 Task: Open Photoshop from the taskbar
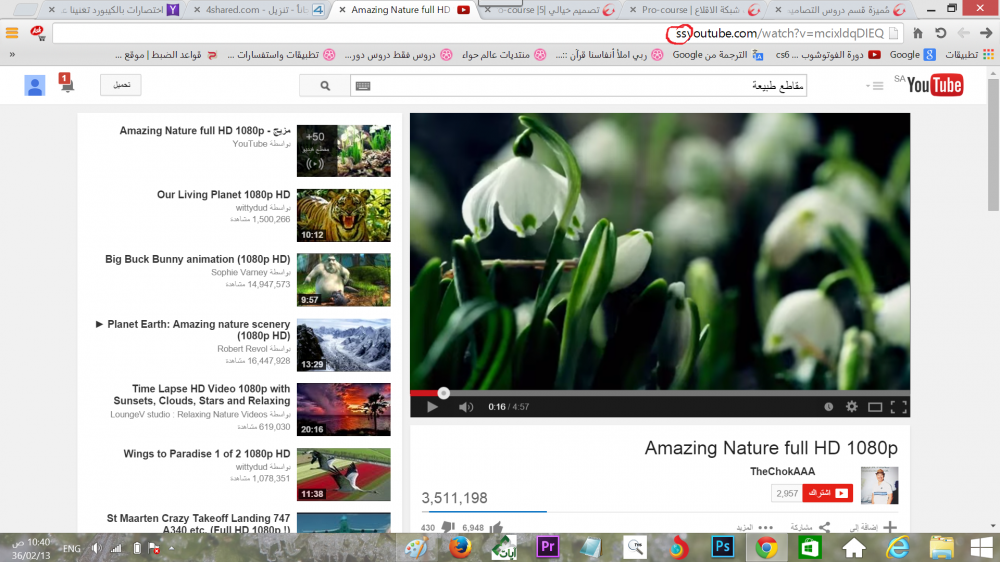pos(722,547)
